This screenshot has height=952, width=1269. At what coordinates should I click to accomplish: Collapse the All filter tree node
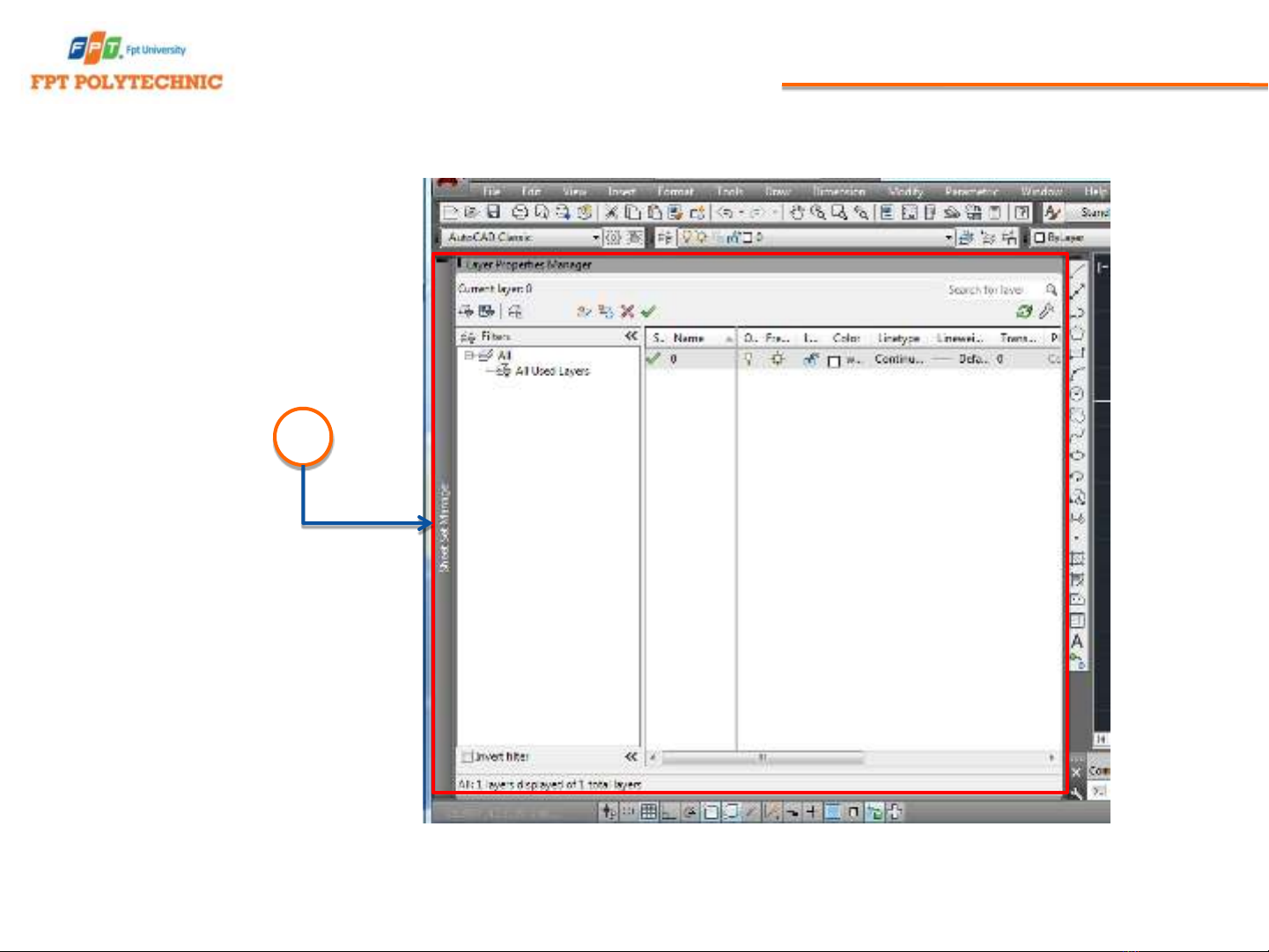point(469,356)
